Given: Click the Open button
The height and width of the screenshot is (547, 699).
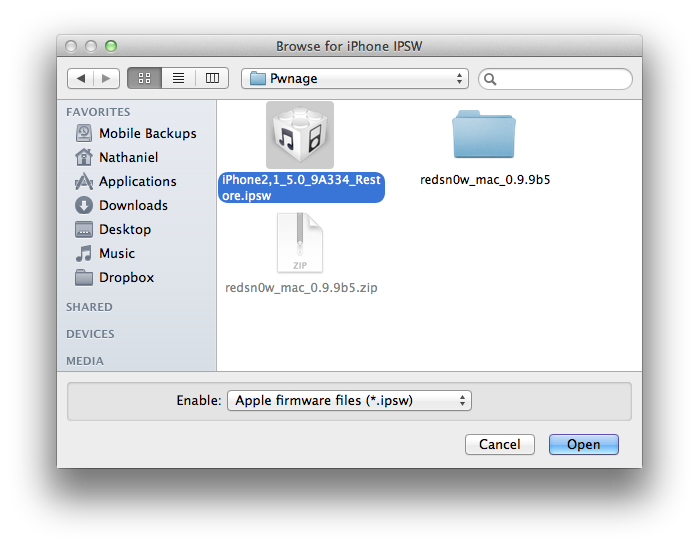Looking at the screenshot, I should click(584, 444).
